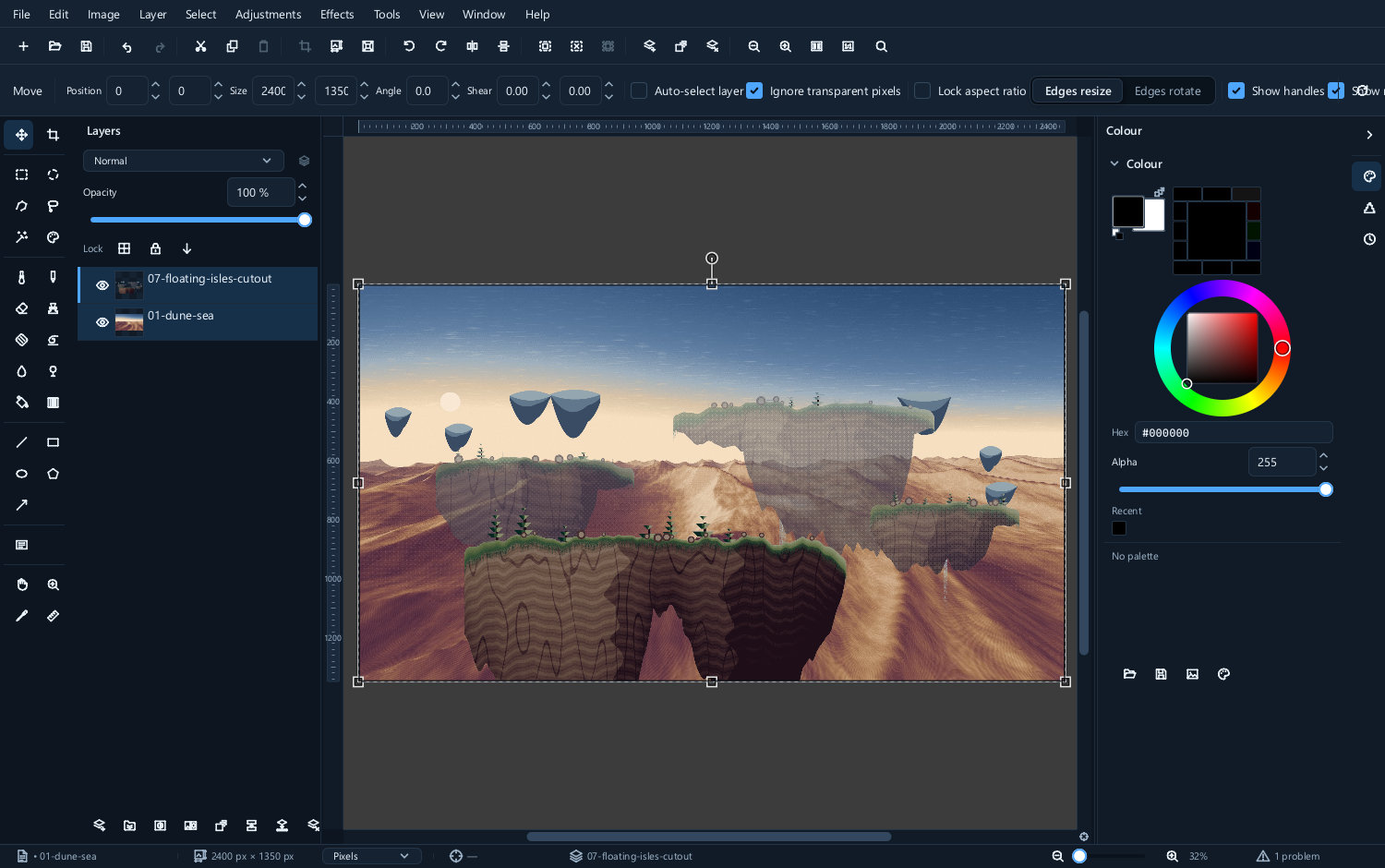This screenshot has height=868, width=1385.
Task: Click the horizontal canvas scrollbar
Action: pos(708,837)
